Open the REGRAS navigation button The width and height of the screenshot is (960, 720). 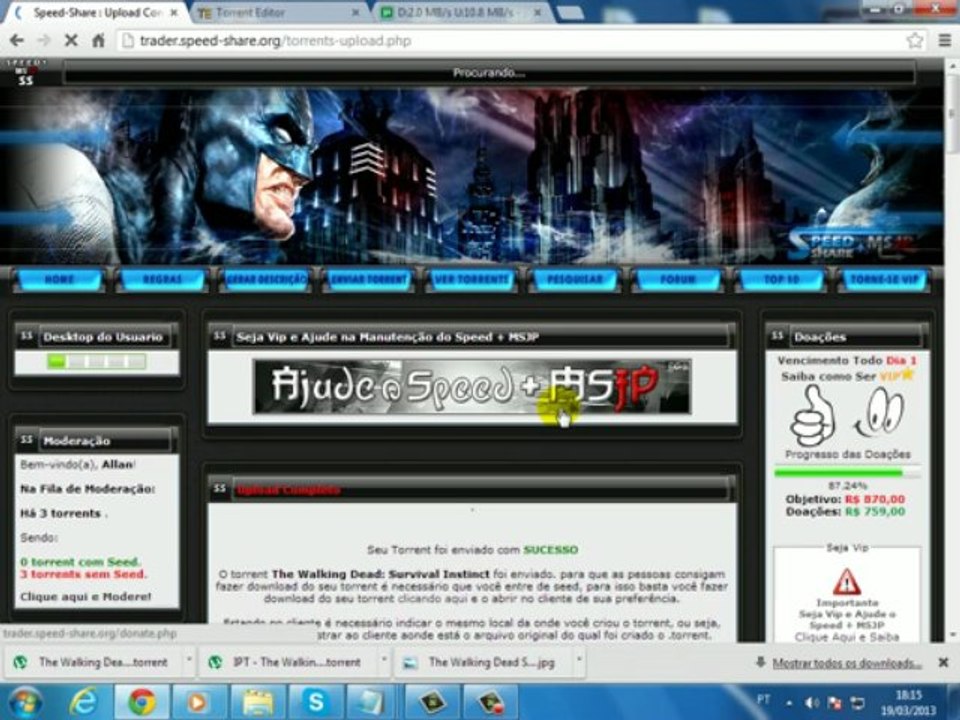coord(162,279)
